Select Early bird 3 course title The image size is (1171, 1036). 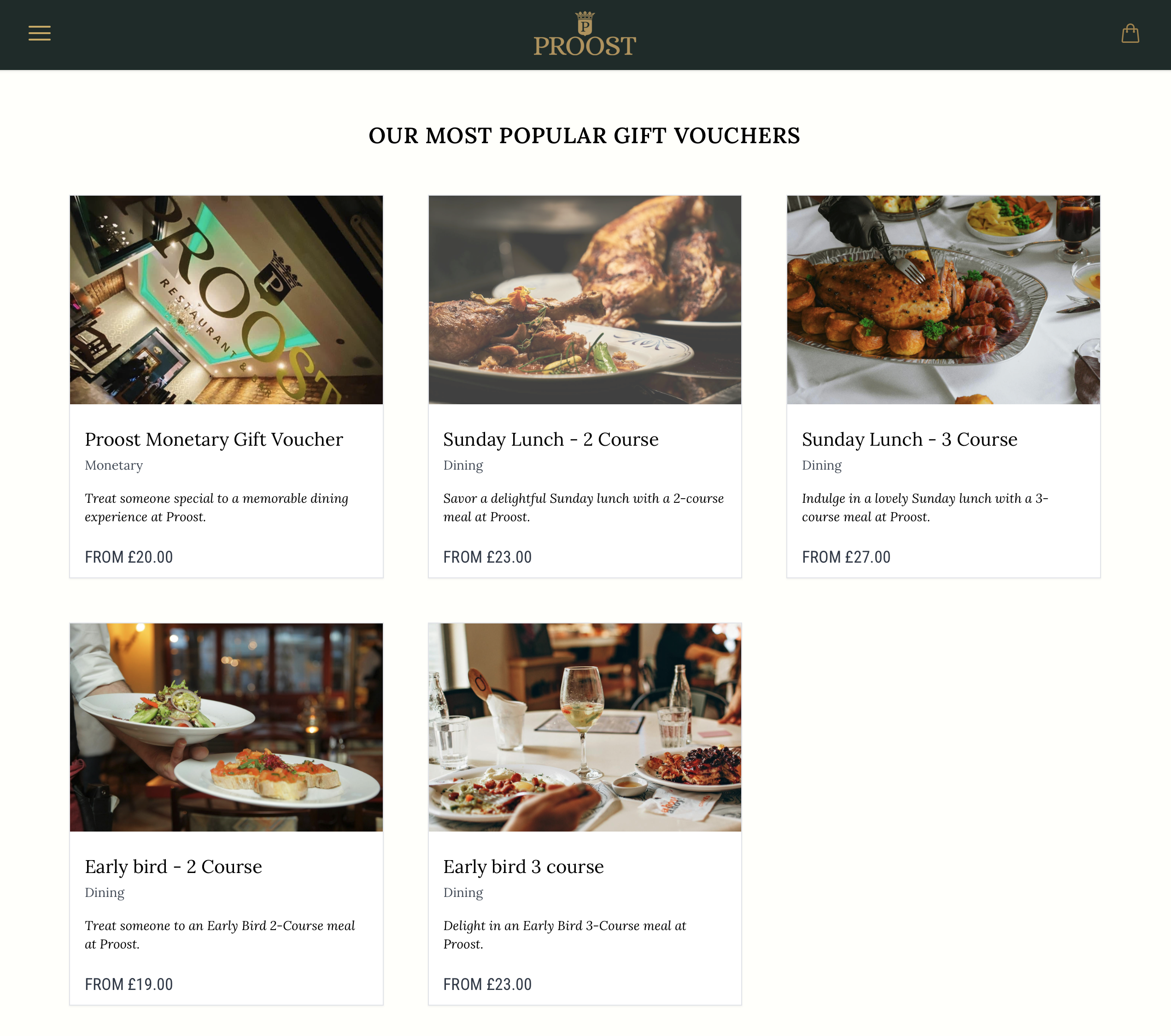tap(524, 867)
